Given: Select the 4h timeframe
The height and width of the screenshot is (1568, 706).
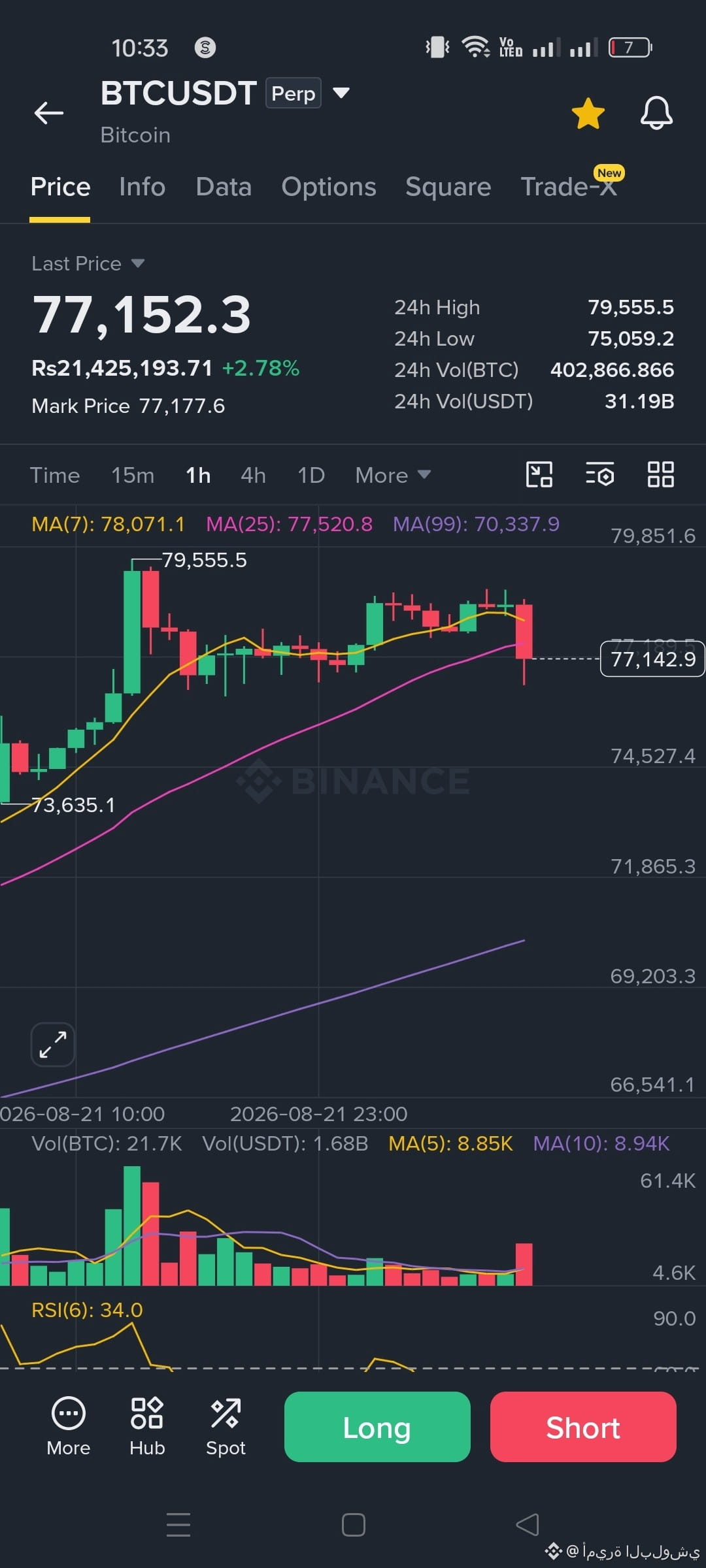Looking at the screenshot, I should pyautogui.click(x=253, y=475).
